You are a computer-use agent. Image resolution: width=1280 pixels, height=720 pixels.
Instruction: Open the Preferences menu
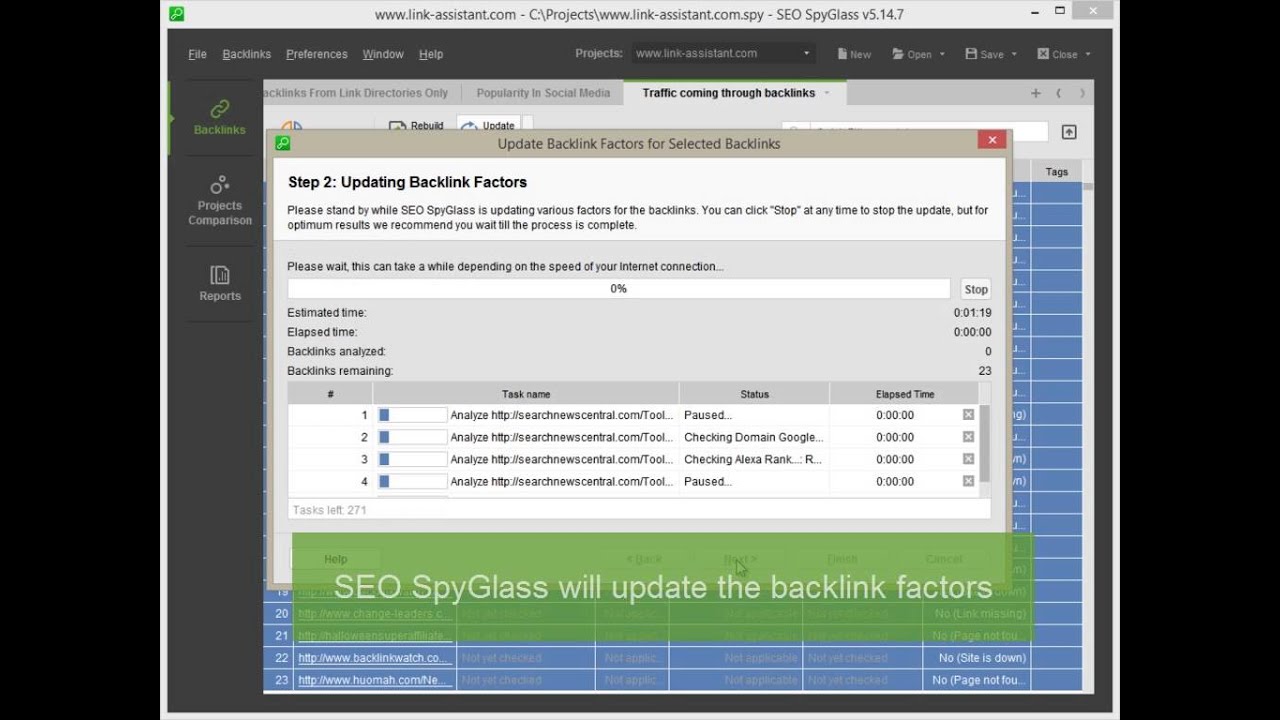tap(316, 54)
